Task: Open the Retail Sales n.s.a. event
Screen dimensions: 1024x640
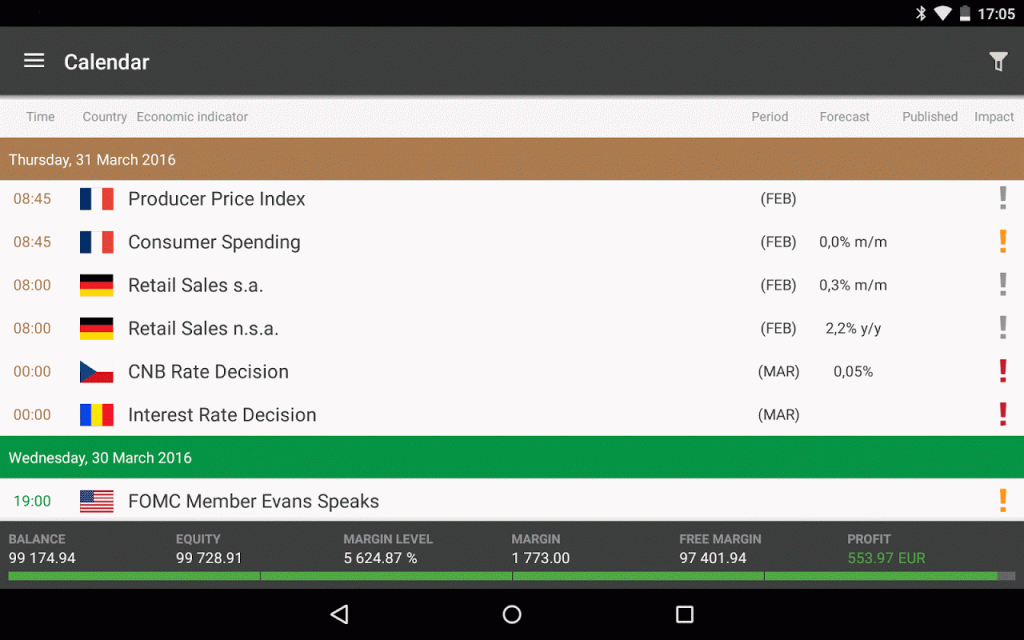Action: tap(512, 328)
